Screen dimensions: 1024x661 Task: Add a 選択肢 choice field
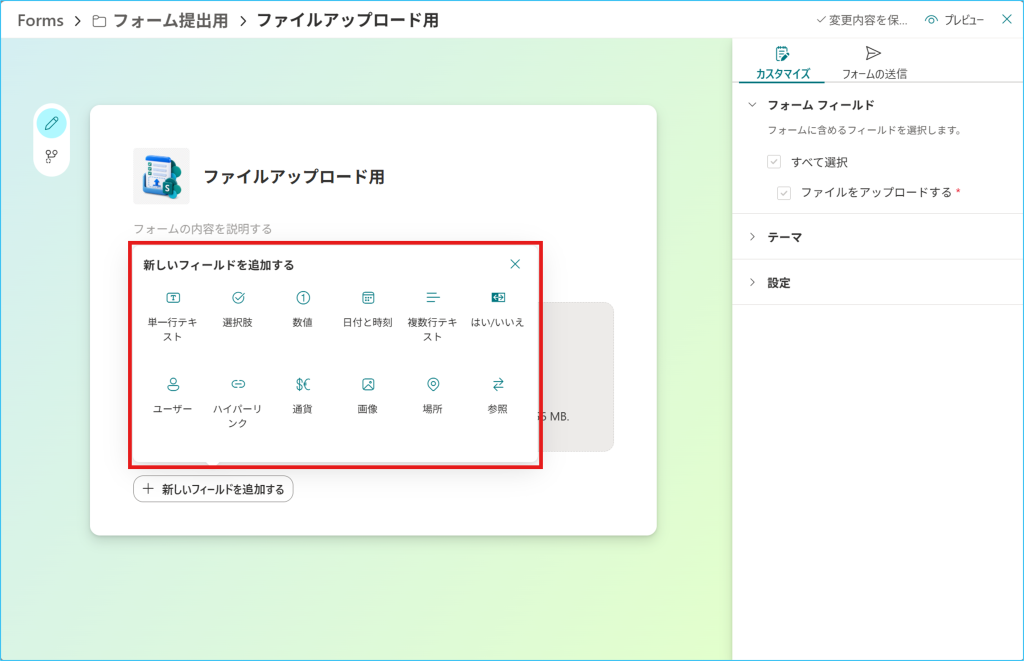pos(238,310)
